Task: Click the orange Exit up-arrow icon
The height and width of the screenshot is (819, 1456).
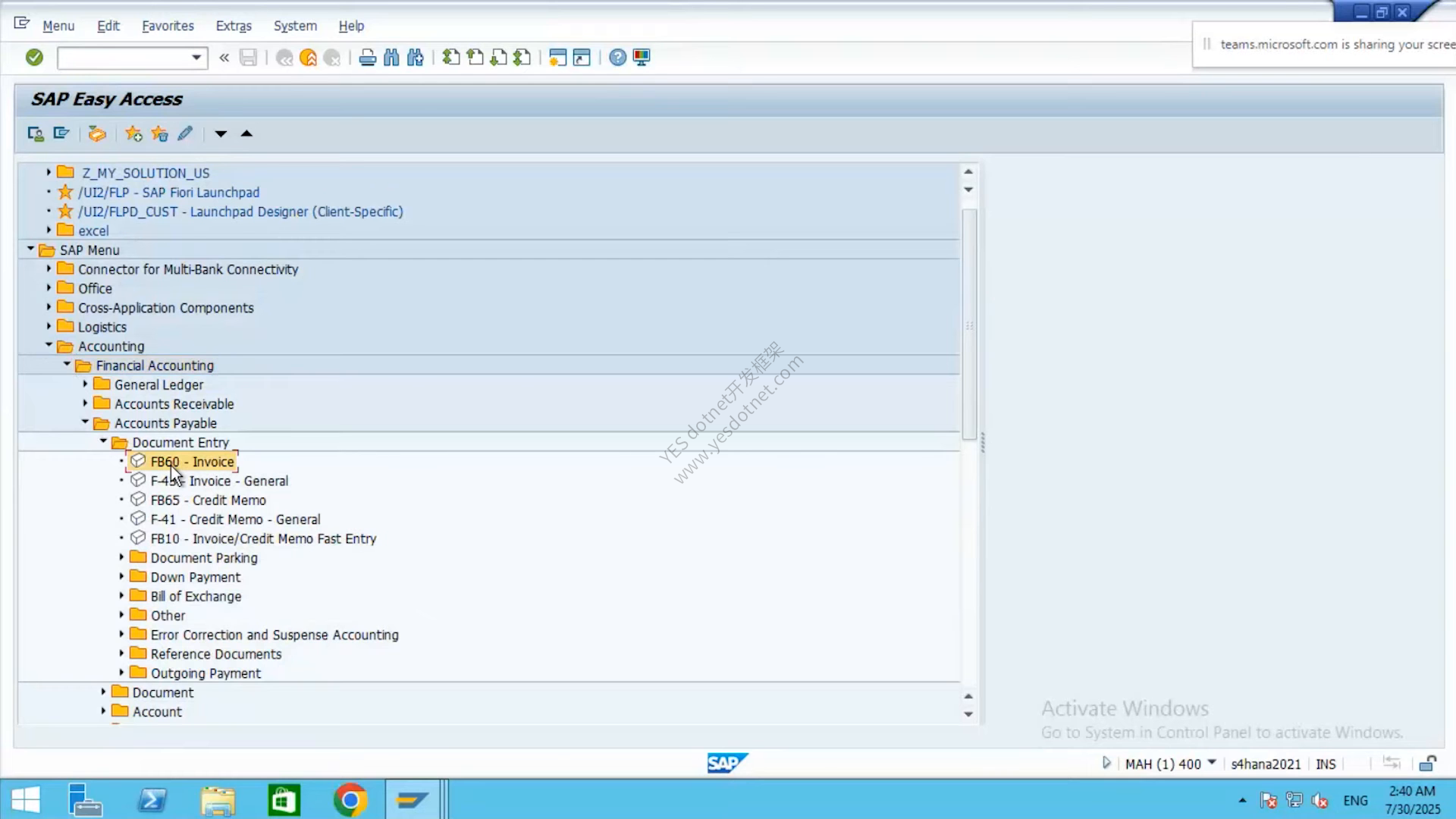Action: tap(308, 58)
